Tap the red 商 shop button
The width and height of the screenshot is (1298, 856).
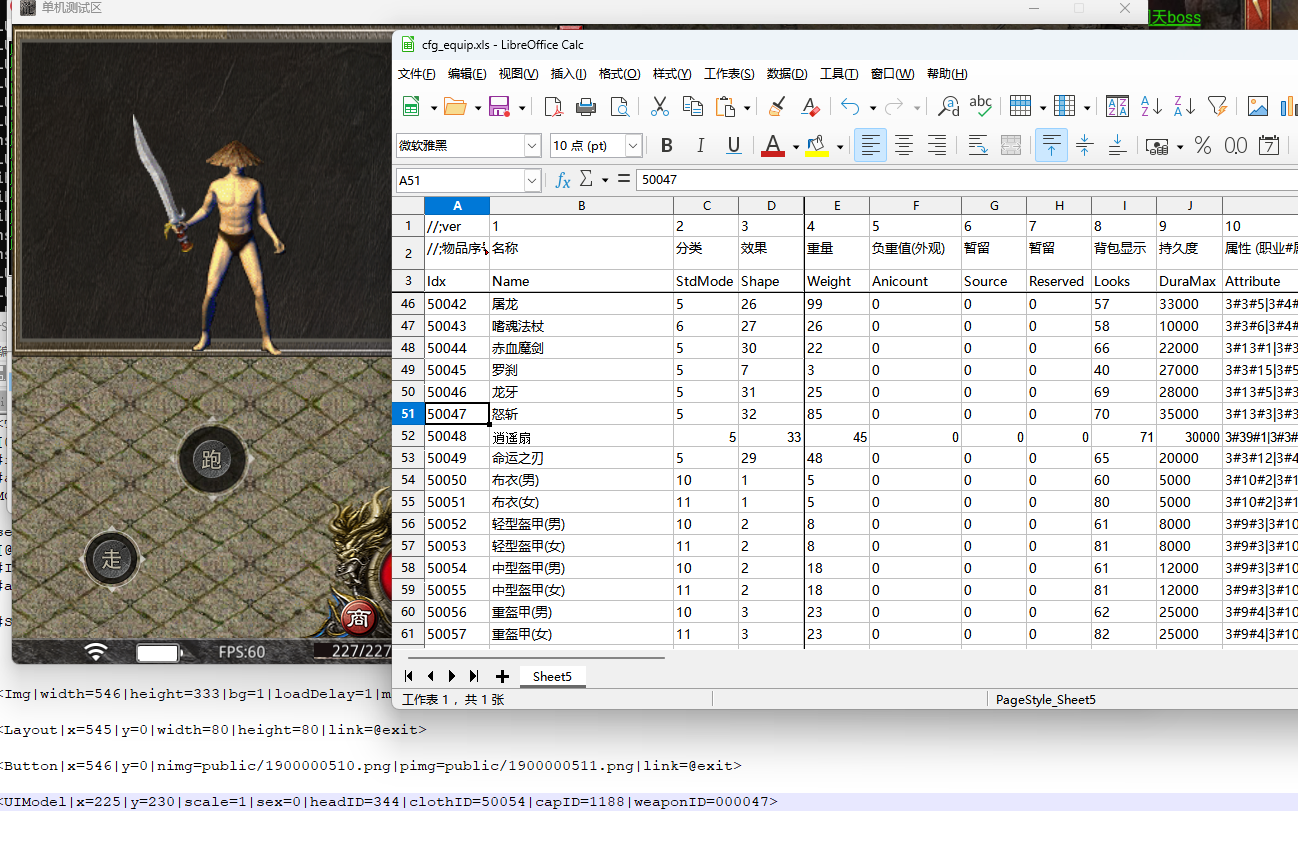point(357,619)
